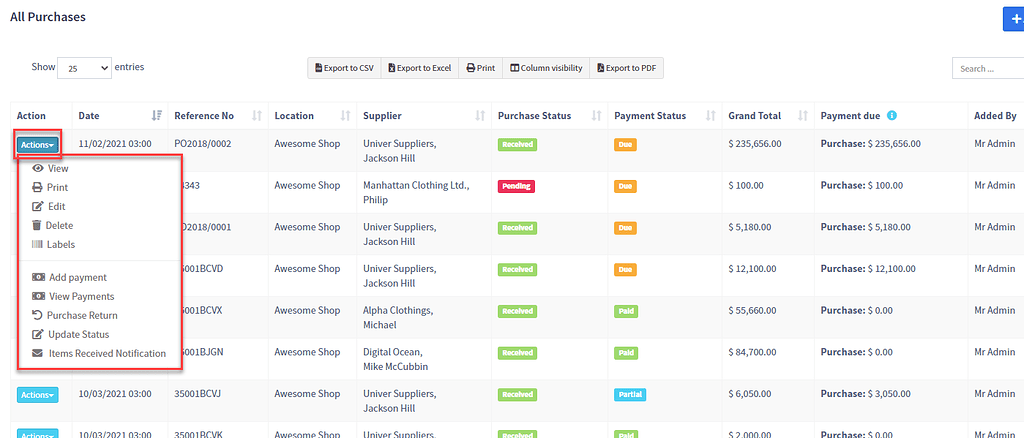Open the Column visibility button
1024x438 pixels.
click(546, 68)
